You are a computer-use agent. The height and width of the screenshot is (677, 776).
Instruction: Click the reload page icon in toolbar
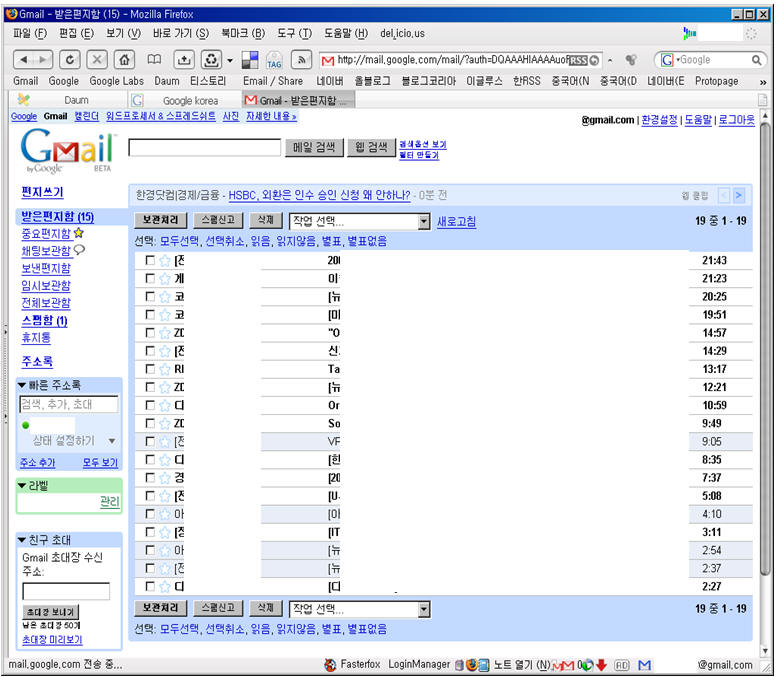pos(70,60)
